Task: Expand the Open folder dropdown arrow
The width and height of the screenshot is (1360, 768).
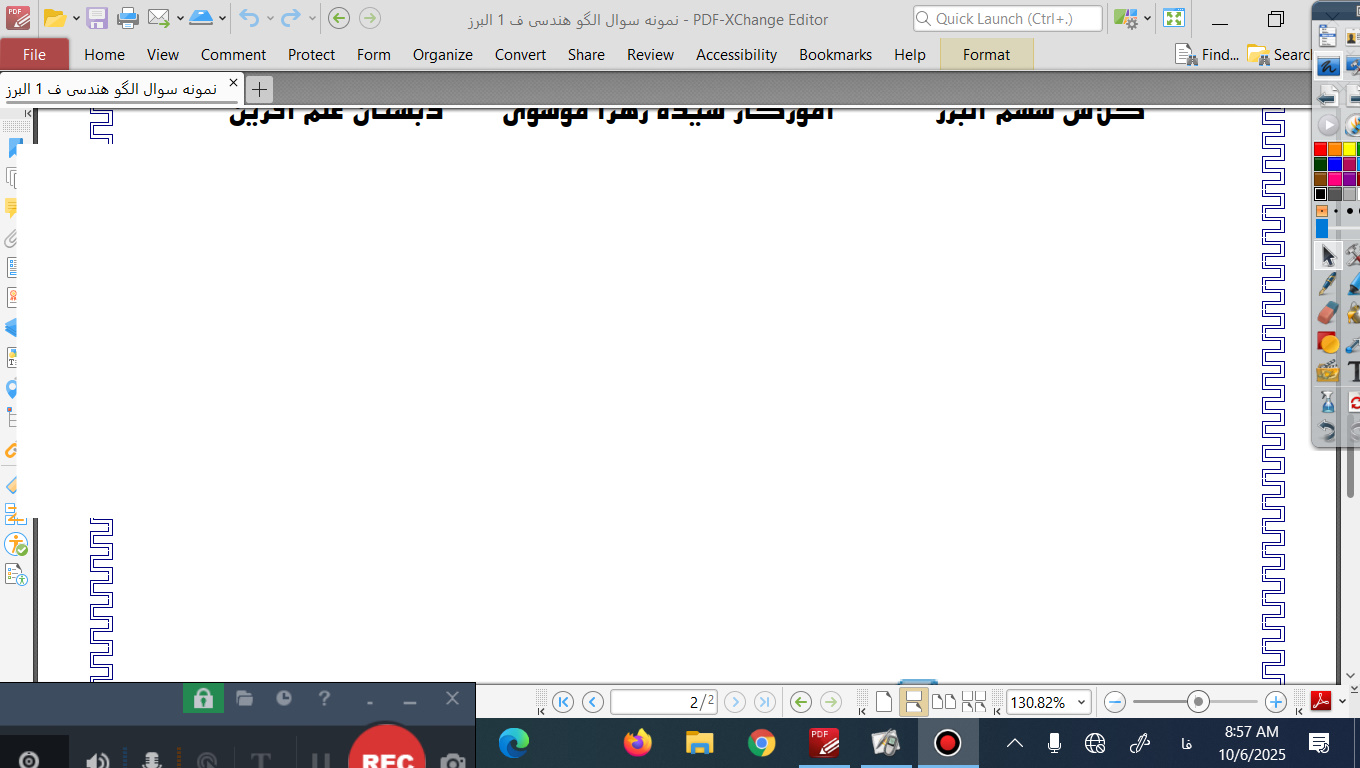Action: pos(76,18)
